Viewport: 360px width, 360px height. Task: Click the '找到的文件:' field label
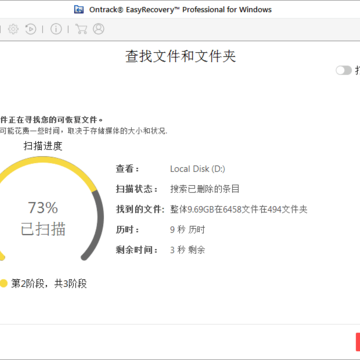[140, 209]
